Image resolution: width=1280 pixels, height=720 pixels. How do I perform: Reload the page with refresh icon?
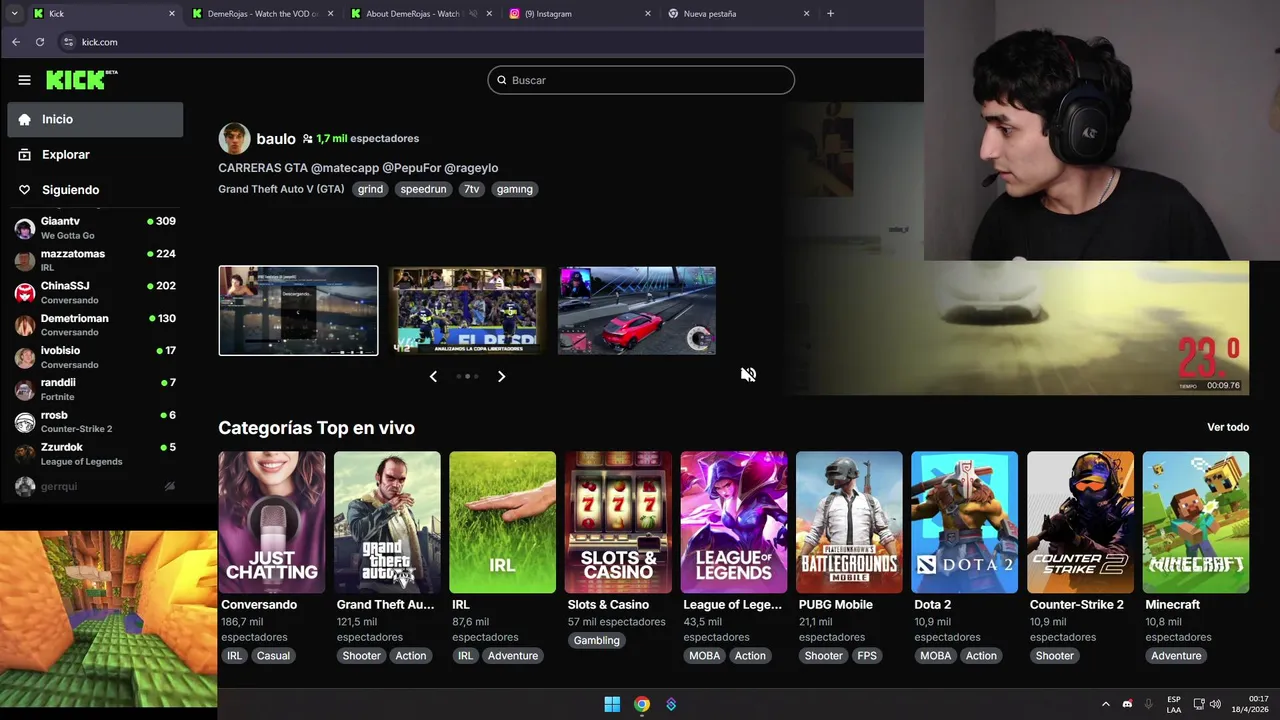click(40, 42)
